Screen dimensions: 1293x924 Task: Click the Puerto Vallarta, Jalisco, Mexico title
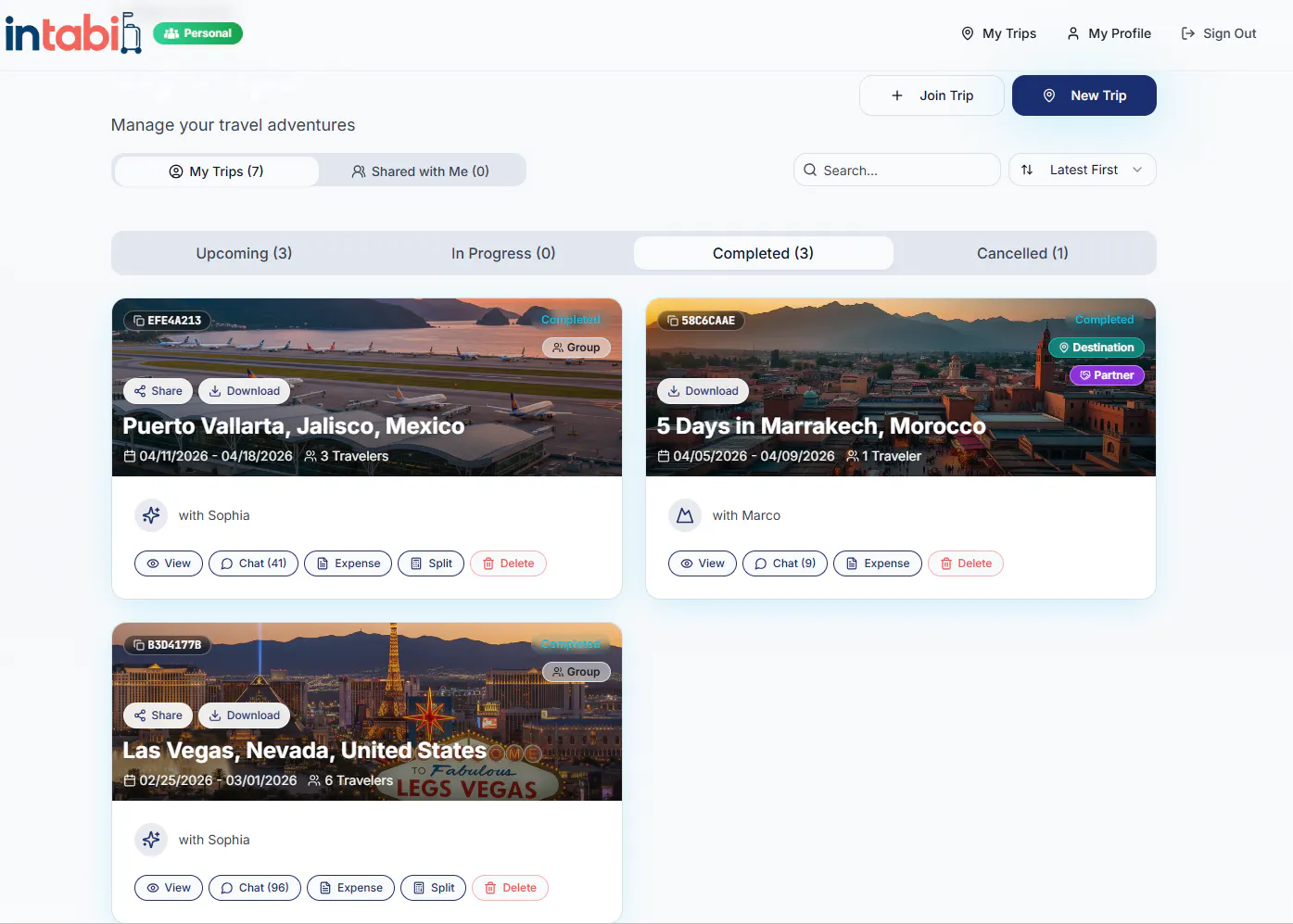[x=294, y=426]
